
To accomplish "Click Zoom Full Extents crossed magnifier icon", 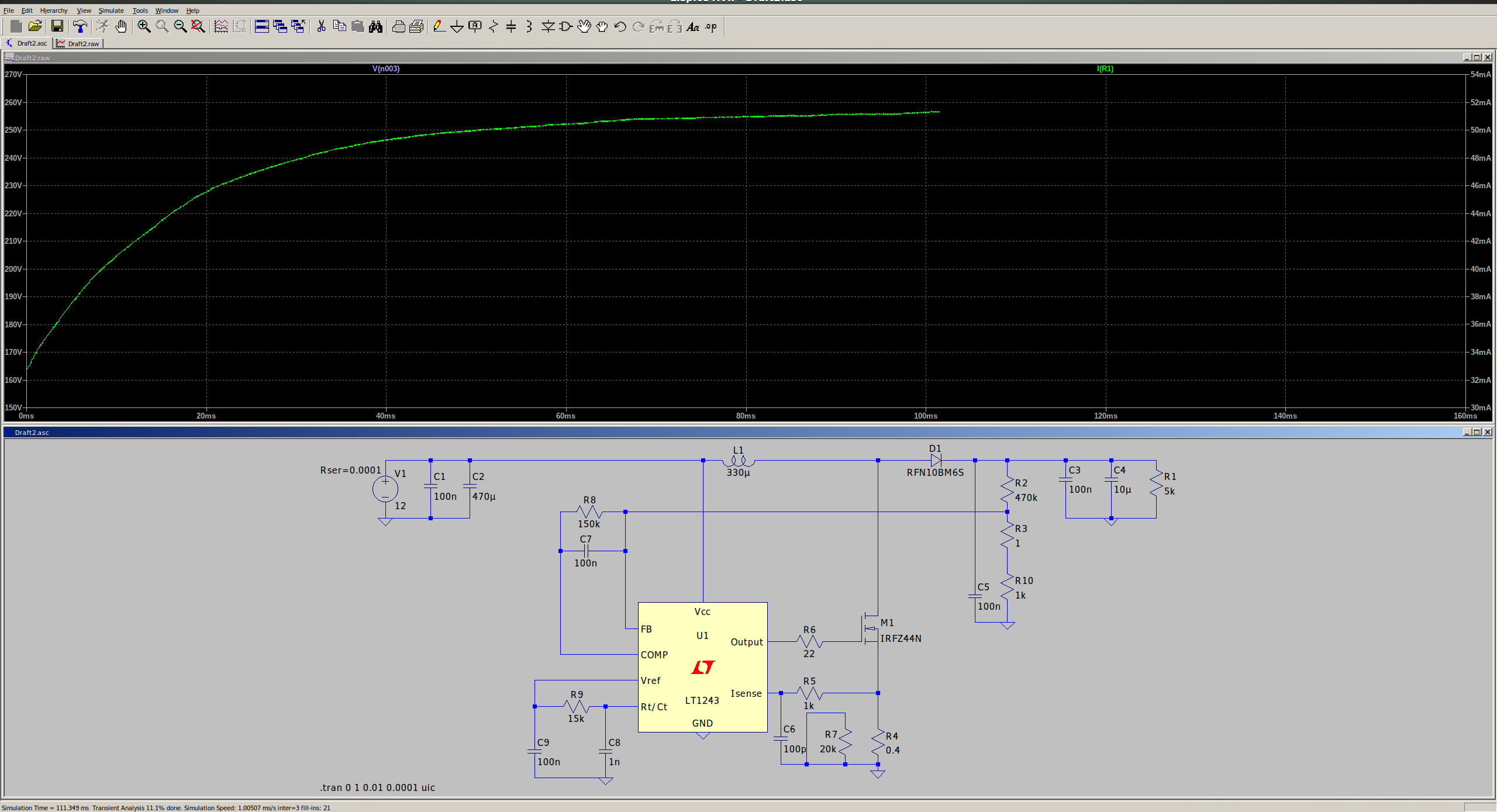I will coord(198,26).
